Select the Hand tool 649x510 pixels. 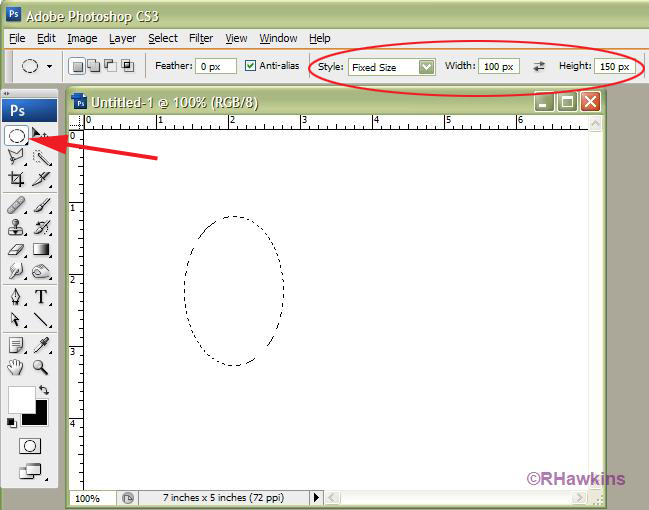tap(17, 367)
